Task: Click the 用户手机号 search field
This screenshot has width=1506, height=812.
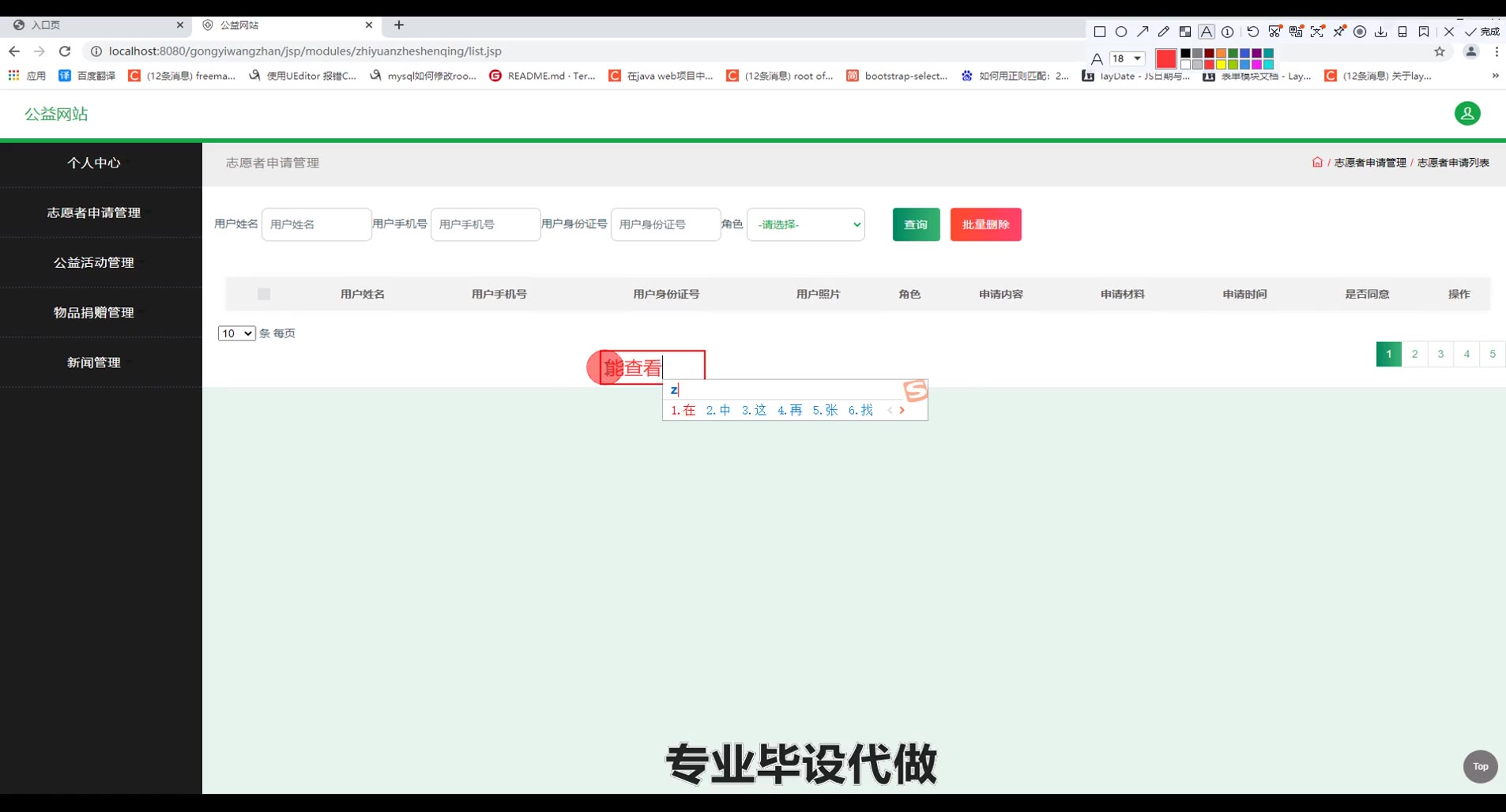Action: pyautogui.click(x=485, y=224)
